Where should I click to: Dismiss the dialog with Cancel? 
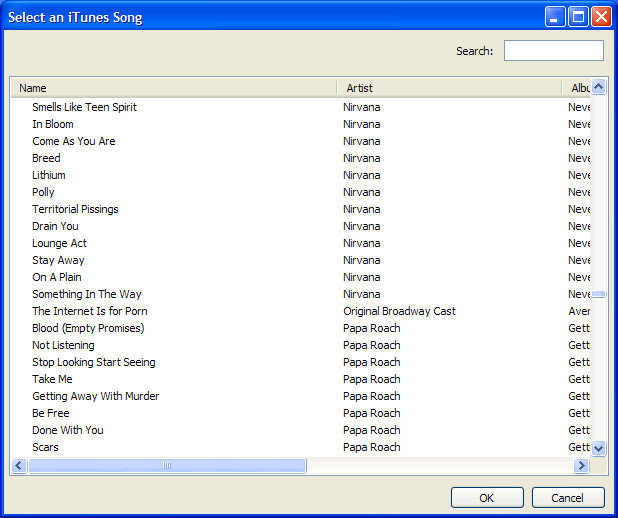[568, 498]
